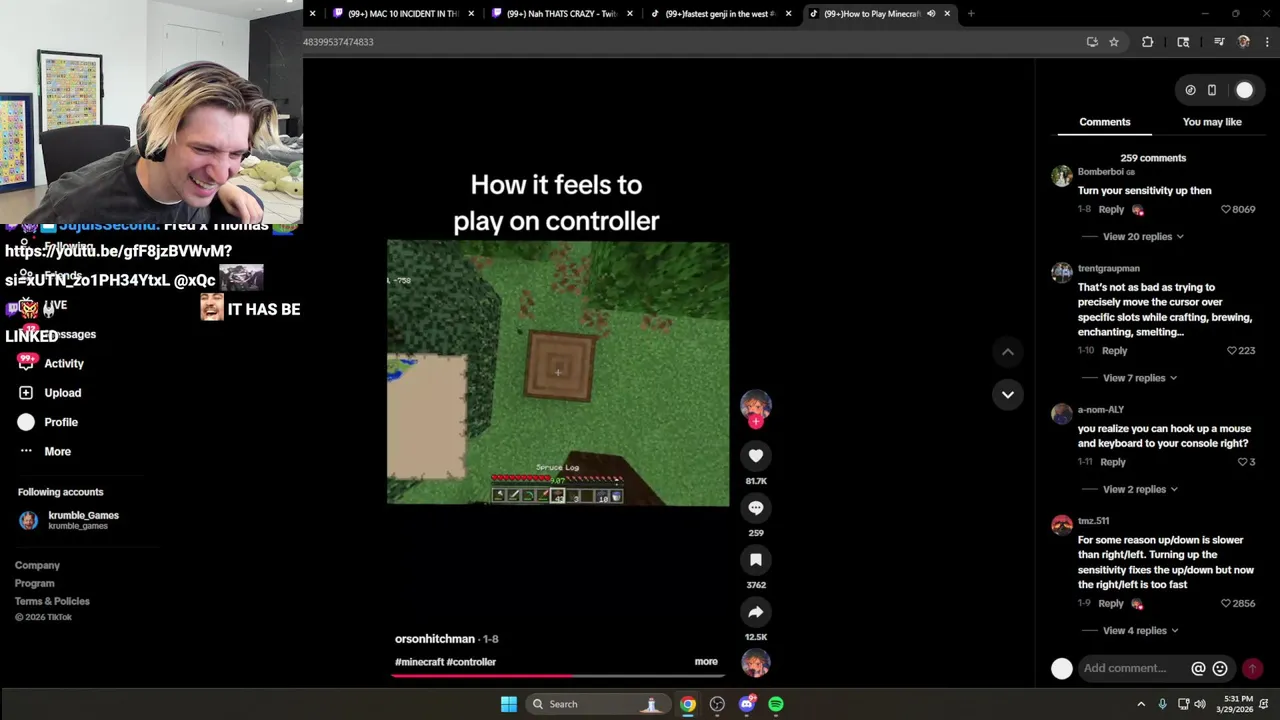Reply to tmz.511's comment
Screen dimensions: 1280x720
pyautogui.click(x=1111, y=604)
